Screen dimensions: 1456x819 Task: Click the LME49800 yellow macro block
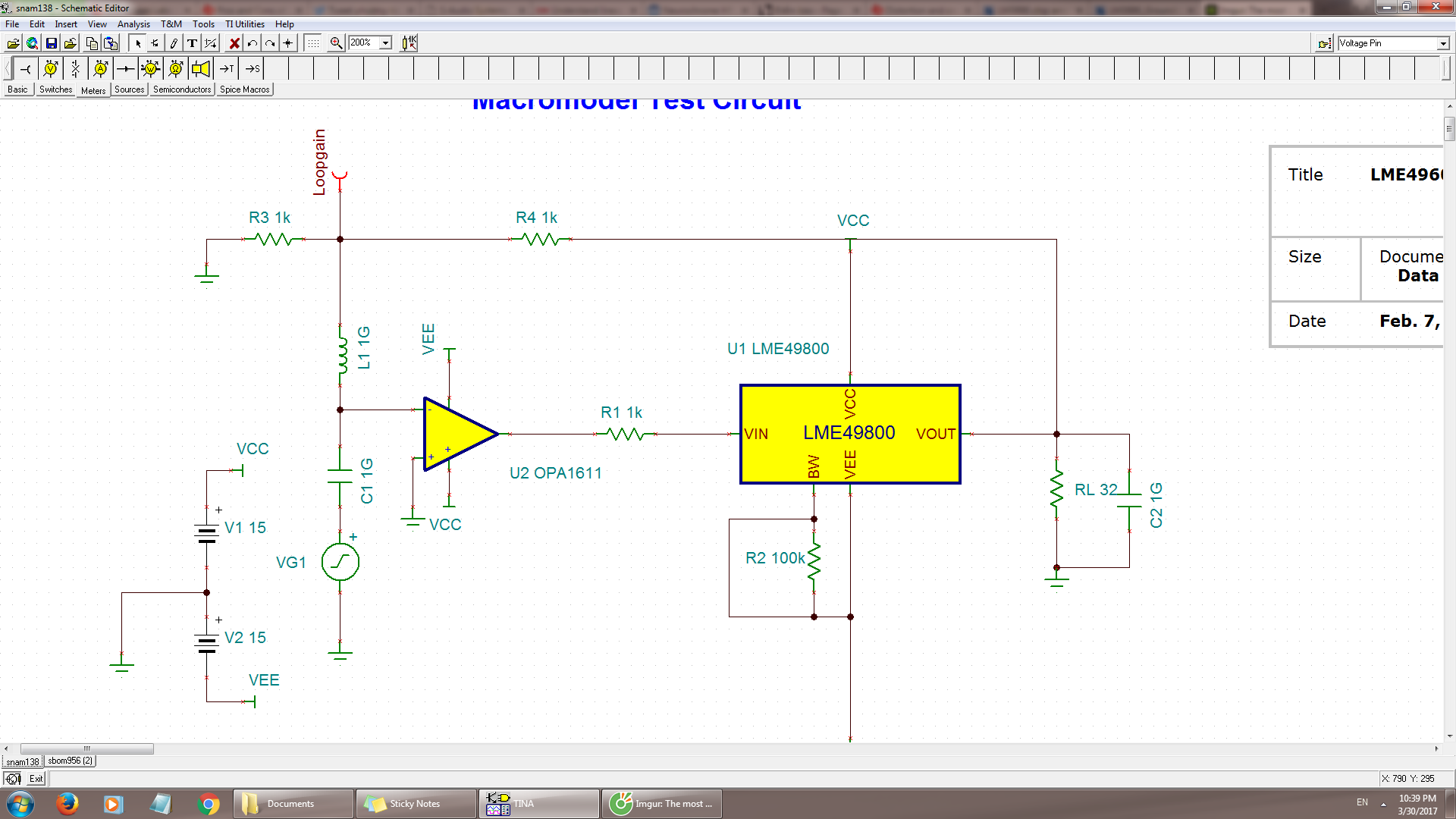(850, 434)
